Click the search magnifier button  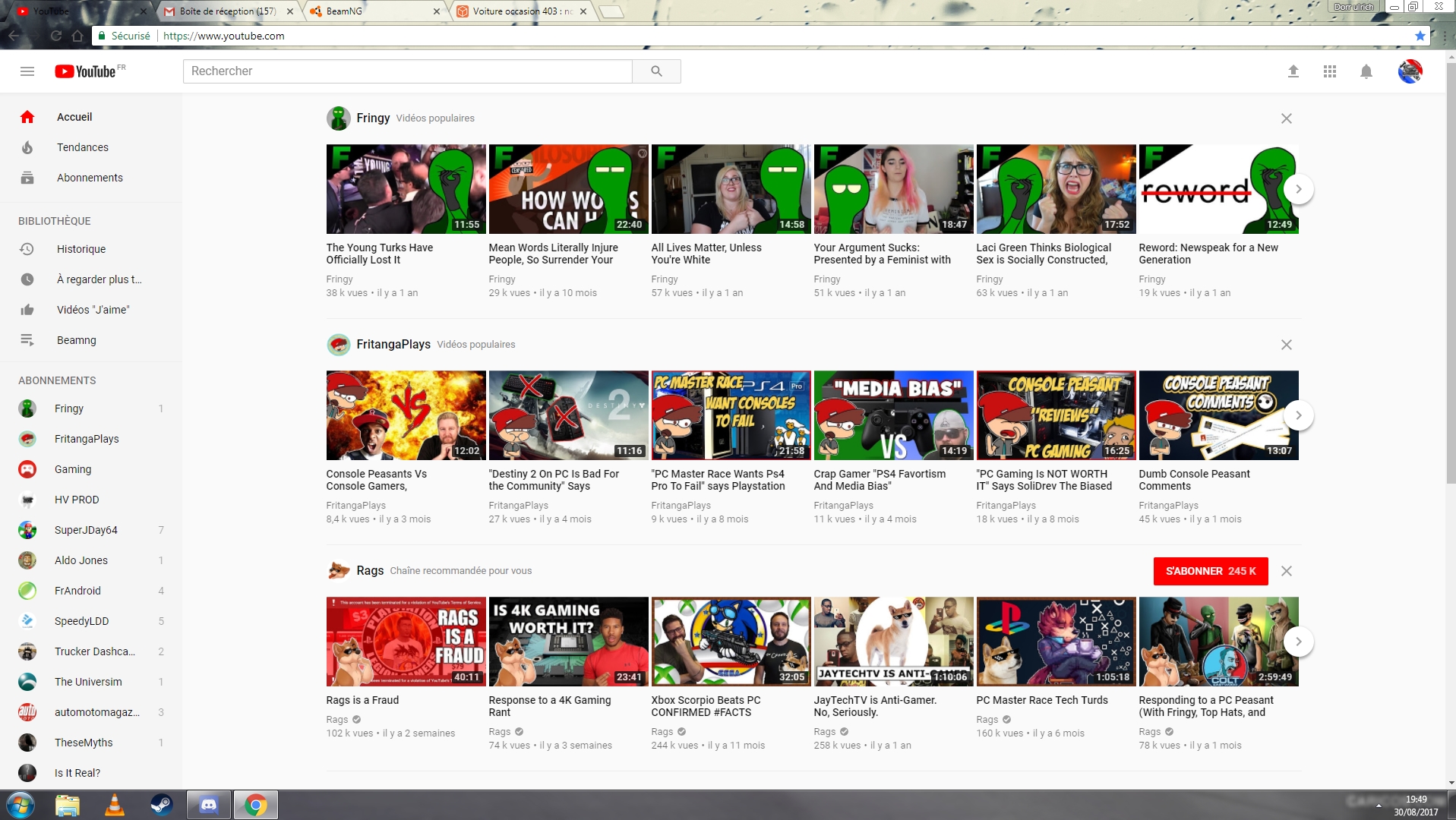(656, 71)
